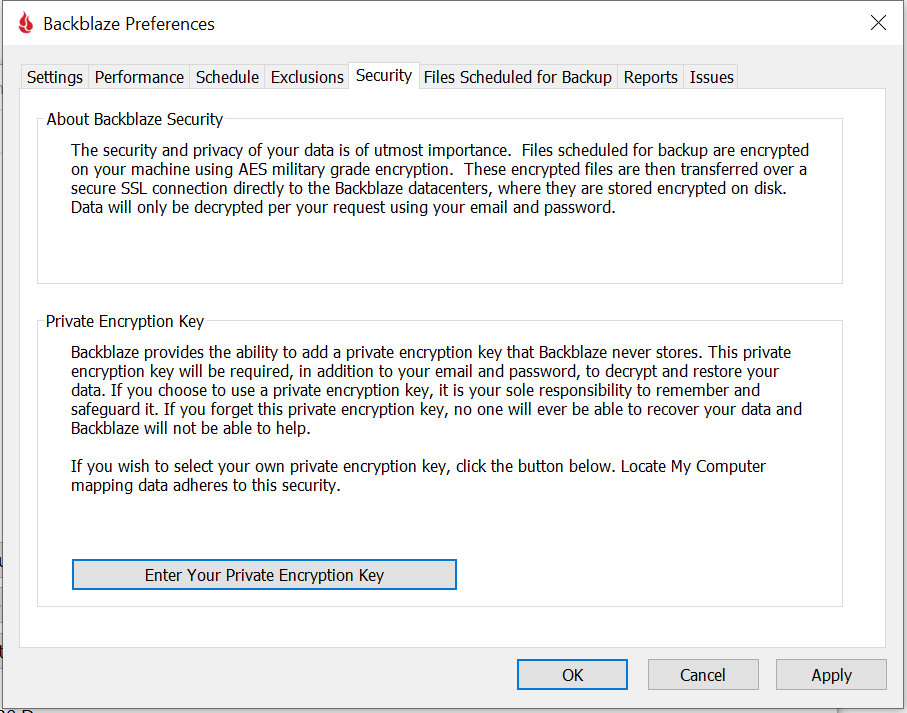907x713 pixels.
Task: Switch to the Settings tab
Action: (55, 77)
